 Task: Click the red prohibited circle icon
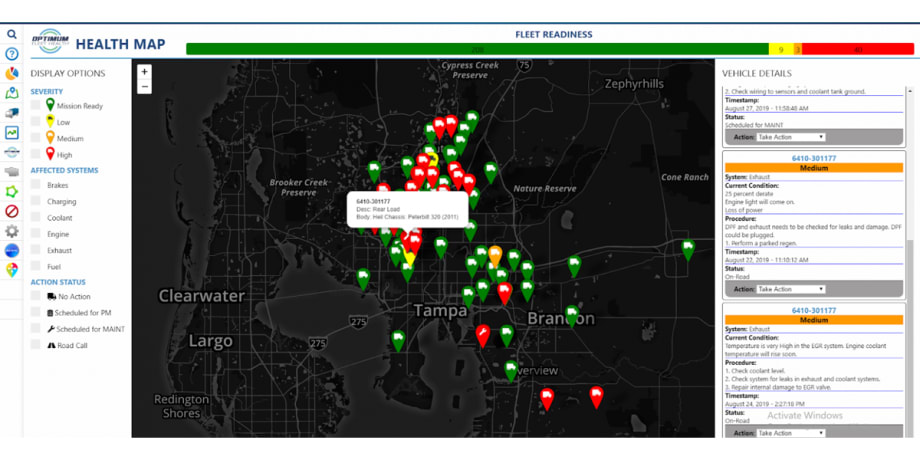click(x=12, y=211)
